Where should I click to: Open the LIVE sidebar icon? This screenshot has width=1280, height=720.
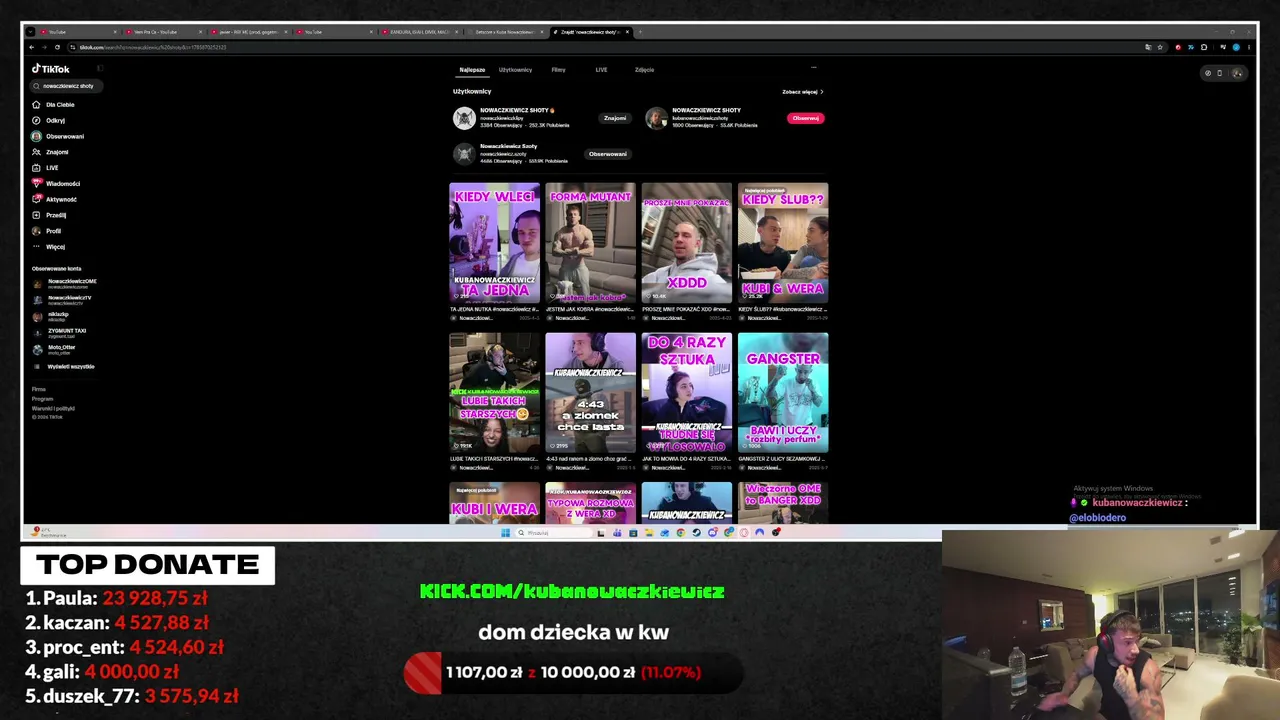tap(37, 168)
